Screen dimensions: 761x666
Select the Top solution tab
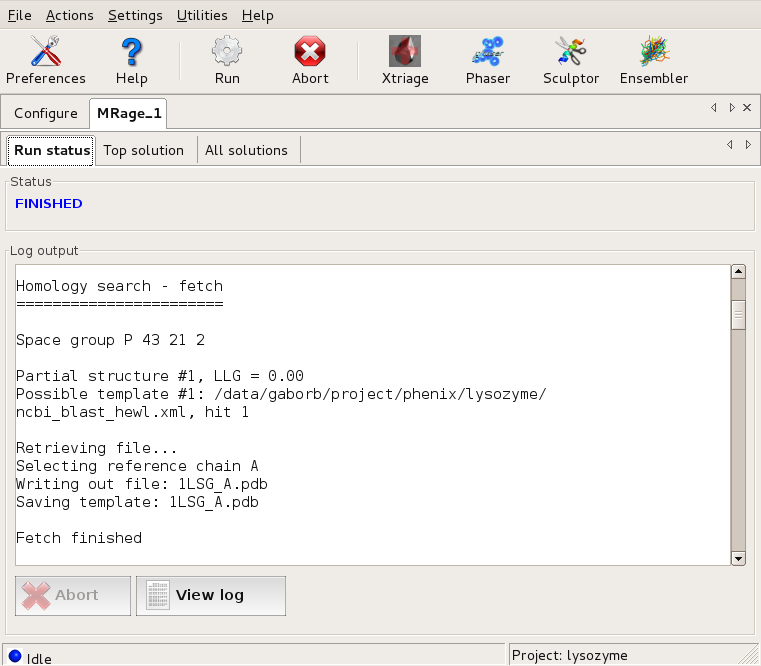pos(144,150)
